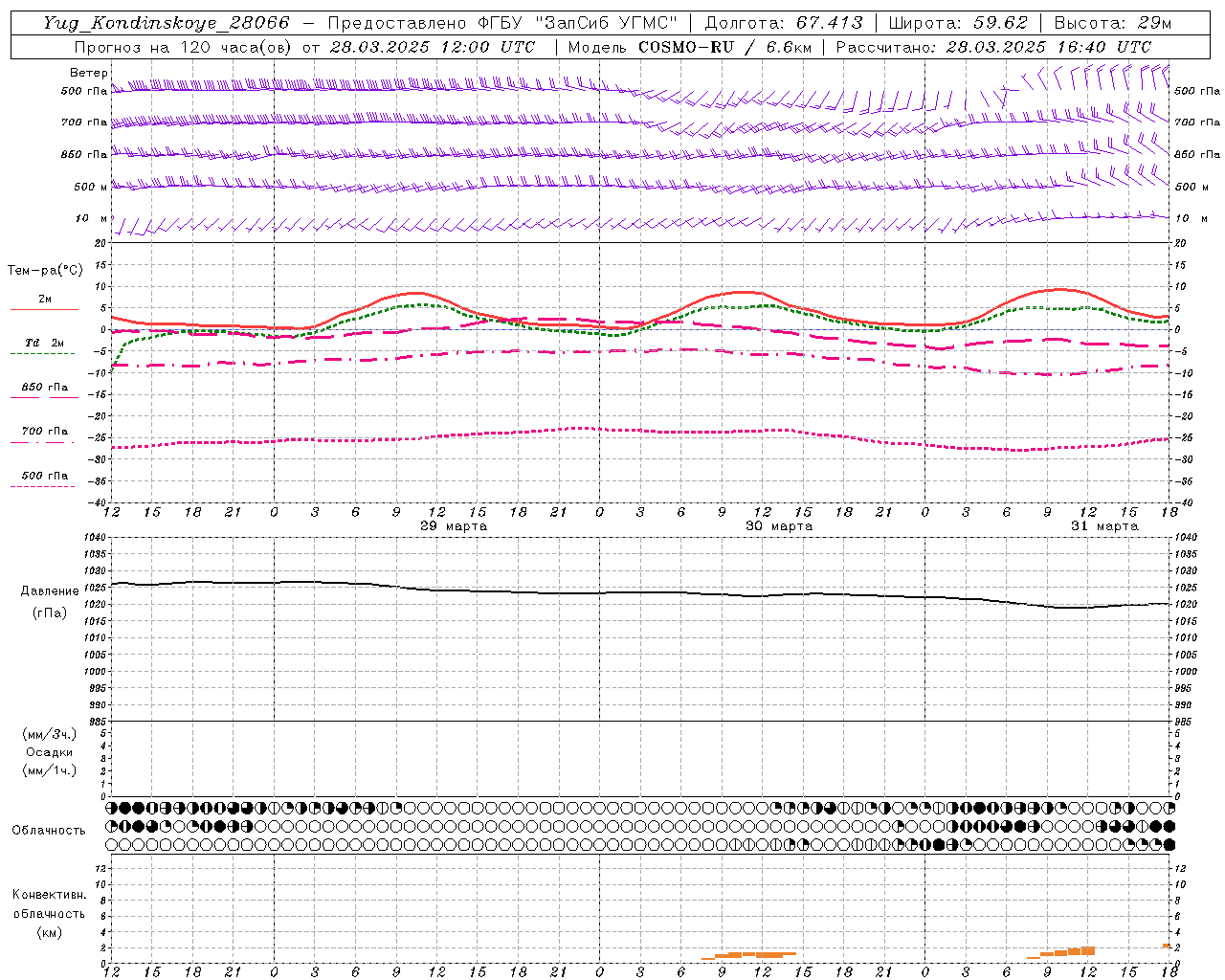Screen dimensions: 1225x980
Task: Click the 29 марта date label
Action: tap(454, 526)
